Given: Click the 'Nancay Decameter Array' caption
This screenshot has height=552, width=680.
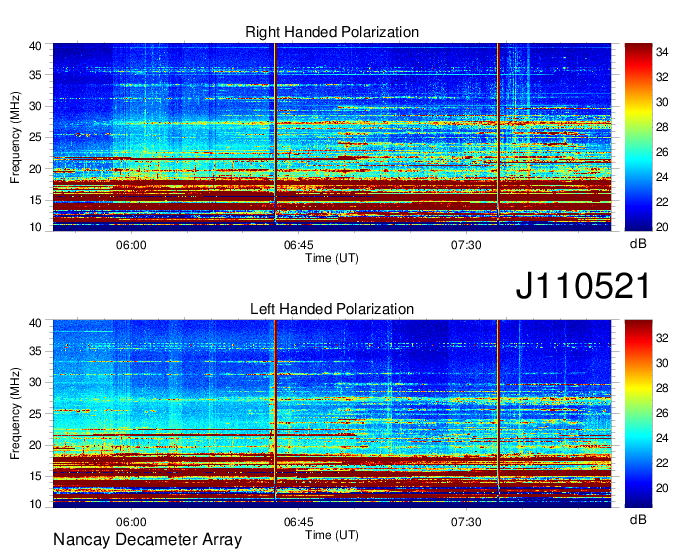Looking at the screenshot, I should [x=147, y=540].
